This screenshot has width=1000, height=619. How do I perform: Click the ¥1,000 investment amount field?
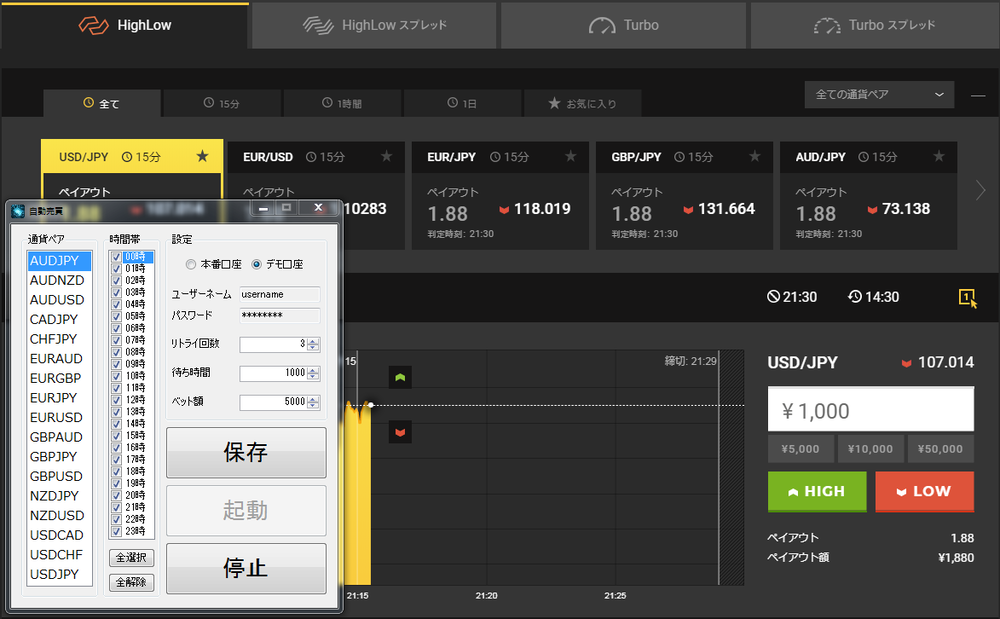pyautogui.click(x=871, y=410)
